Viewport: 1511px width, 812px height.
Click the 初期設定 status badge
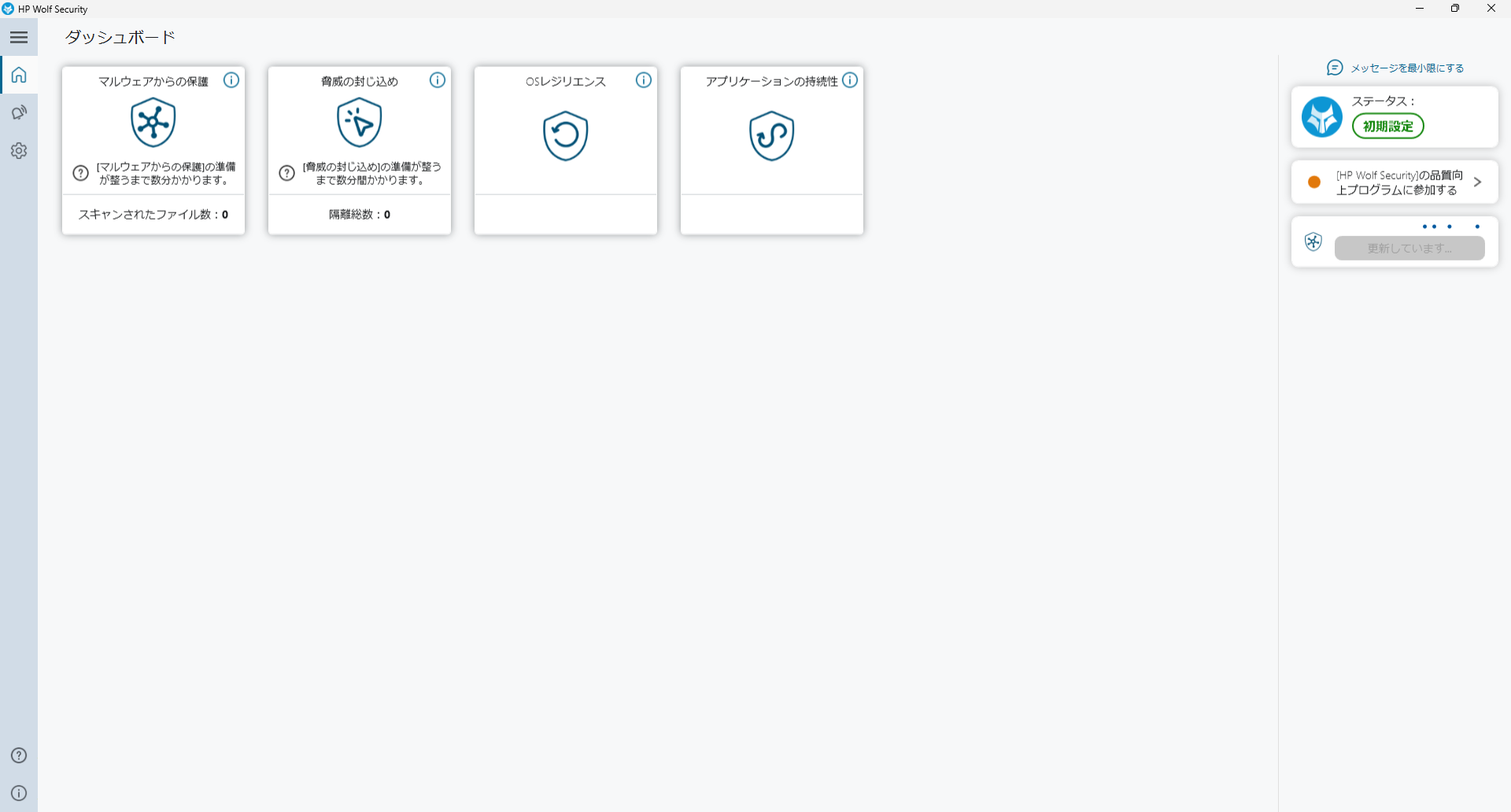[x=1387, y=126]
